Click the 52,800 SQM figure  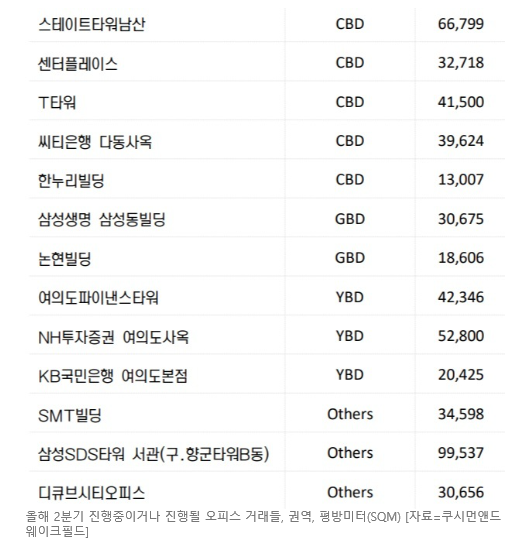click(x=461, y=336)
